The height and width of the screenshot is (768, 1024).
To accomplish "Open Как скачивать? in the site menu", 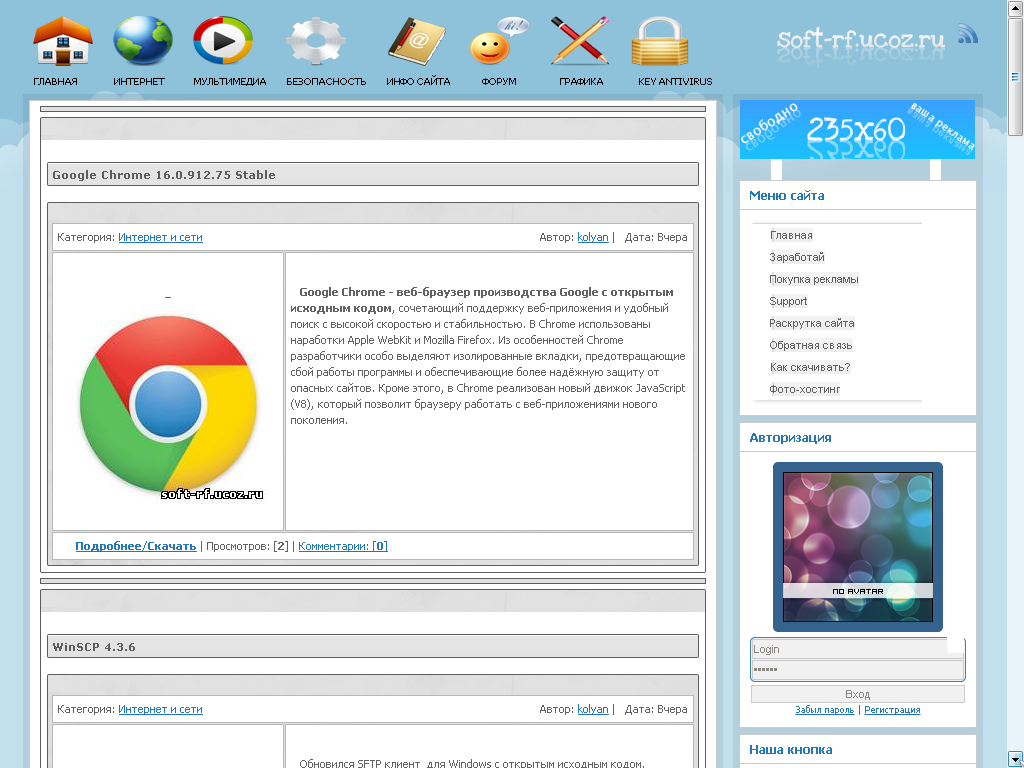I will [x=810, y=367].
